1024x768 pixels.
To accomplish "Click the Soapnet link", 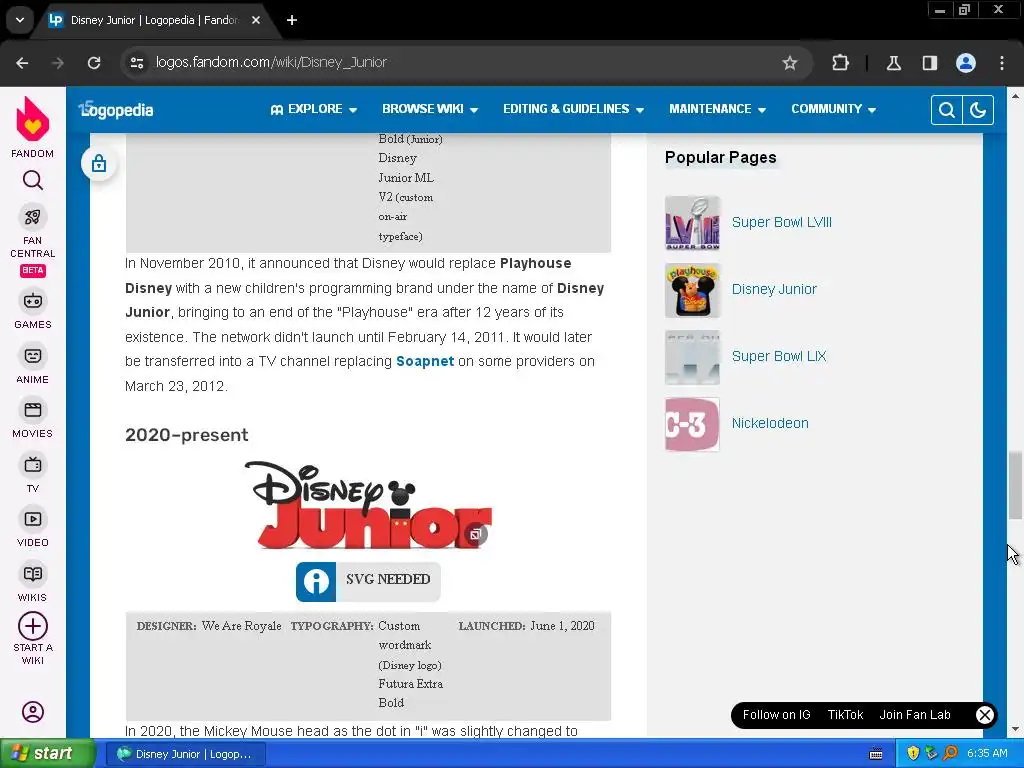I will pos(424,361).
